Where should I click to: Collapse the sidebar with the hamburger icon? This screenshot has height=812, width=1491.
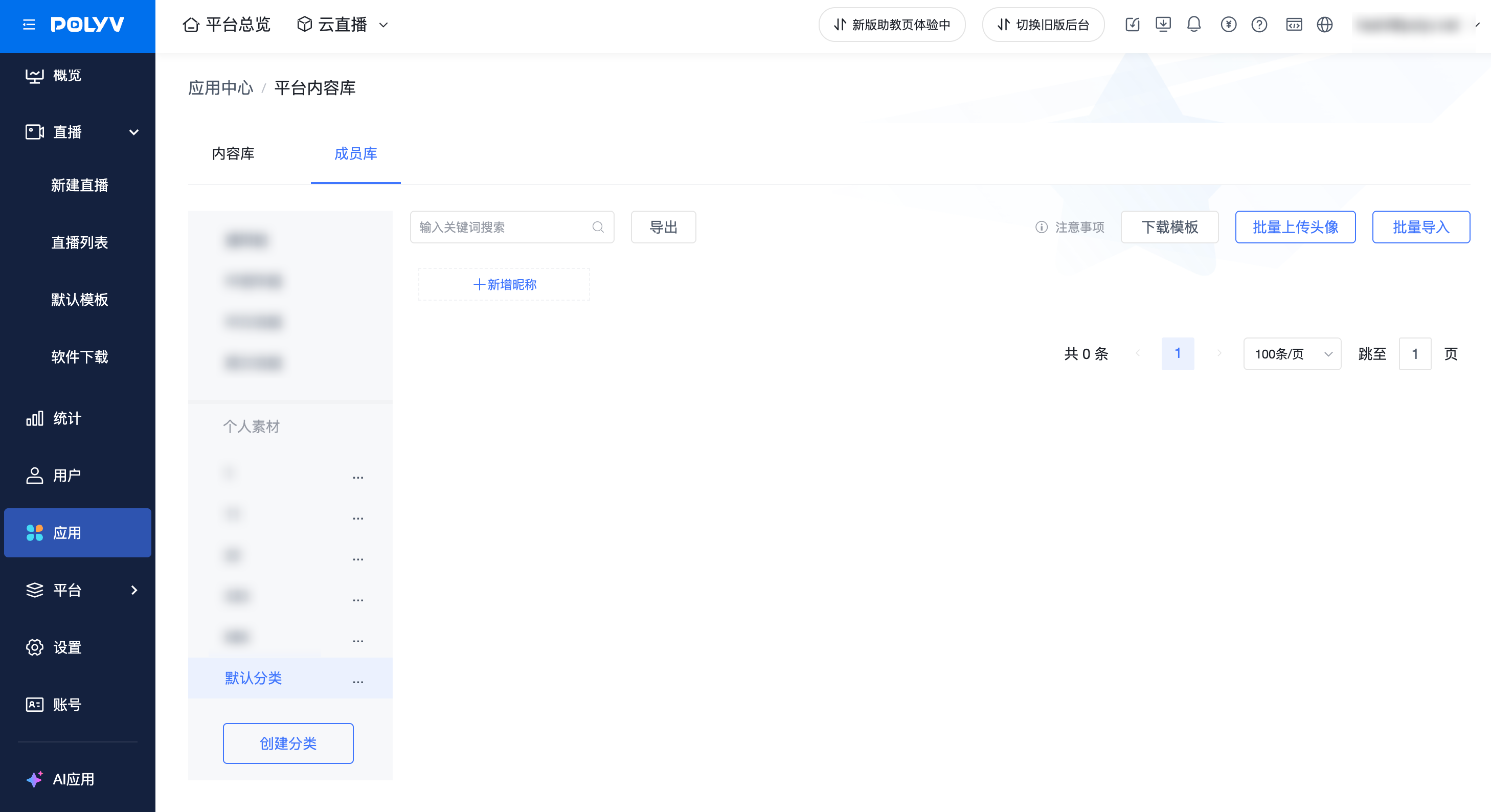coord(29,25)
